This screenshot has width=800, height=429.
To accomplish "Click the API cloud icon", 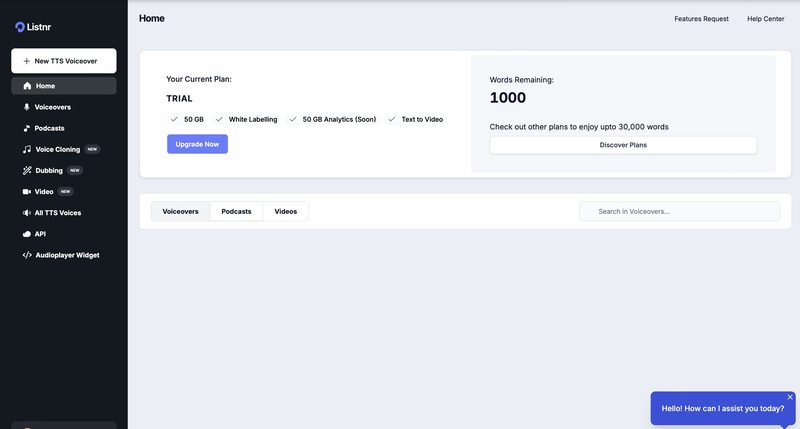I will [x=27, y=234].
